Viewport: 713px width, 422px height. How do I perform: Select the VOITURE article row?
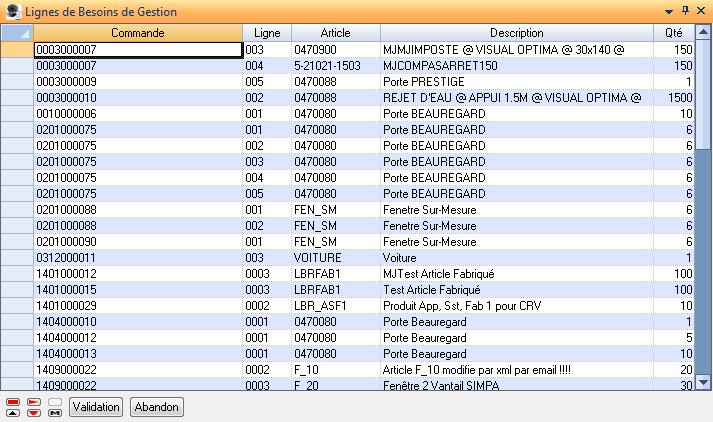coord(335,257)
